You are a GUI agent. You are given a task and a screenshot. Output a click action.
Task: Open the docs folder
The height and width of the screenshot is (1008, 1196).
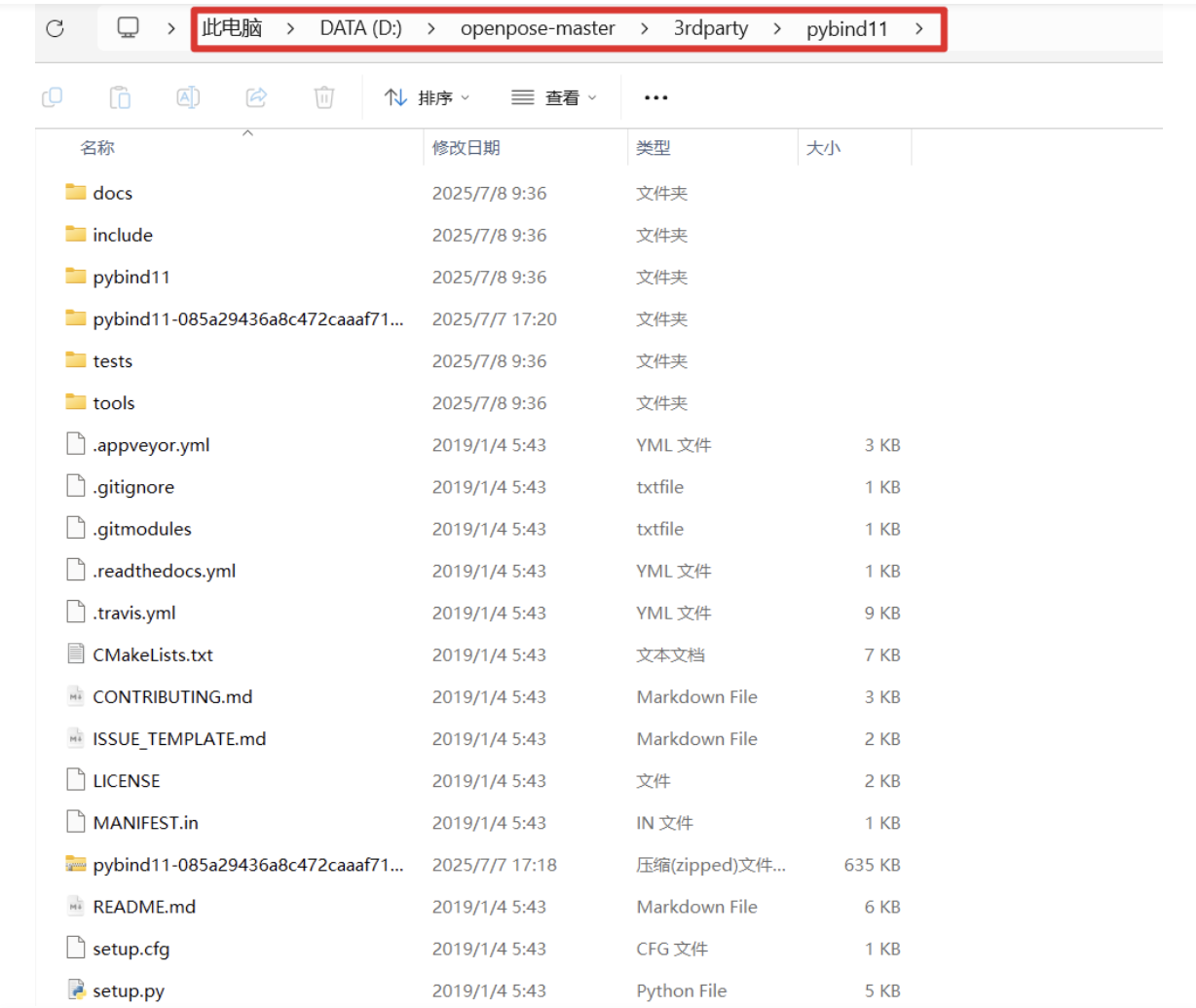pos(111,193)
